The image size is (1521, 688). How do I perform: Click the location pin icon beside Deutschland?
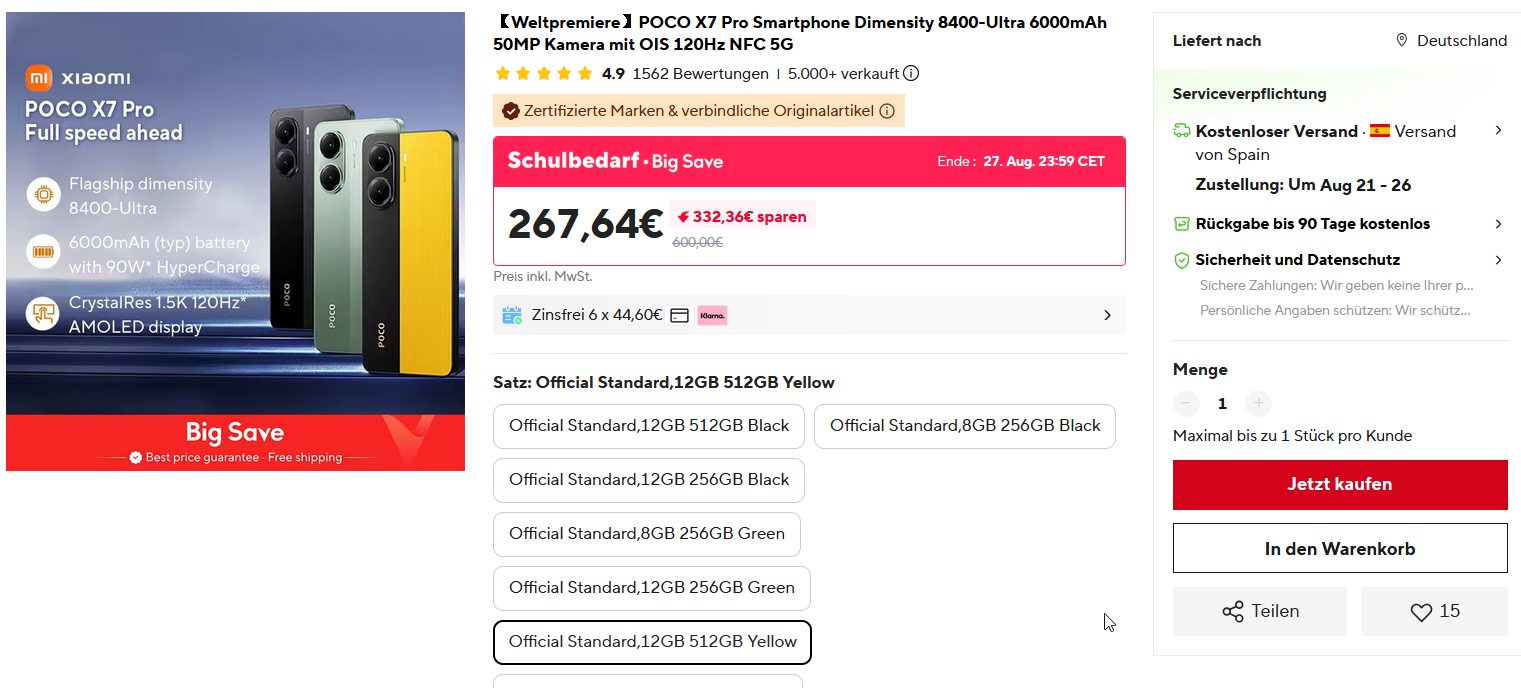tap(1402, 40)
